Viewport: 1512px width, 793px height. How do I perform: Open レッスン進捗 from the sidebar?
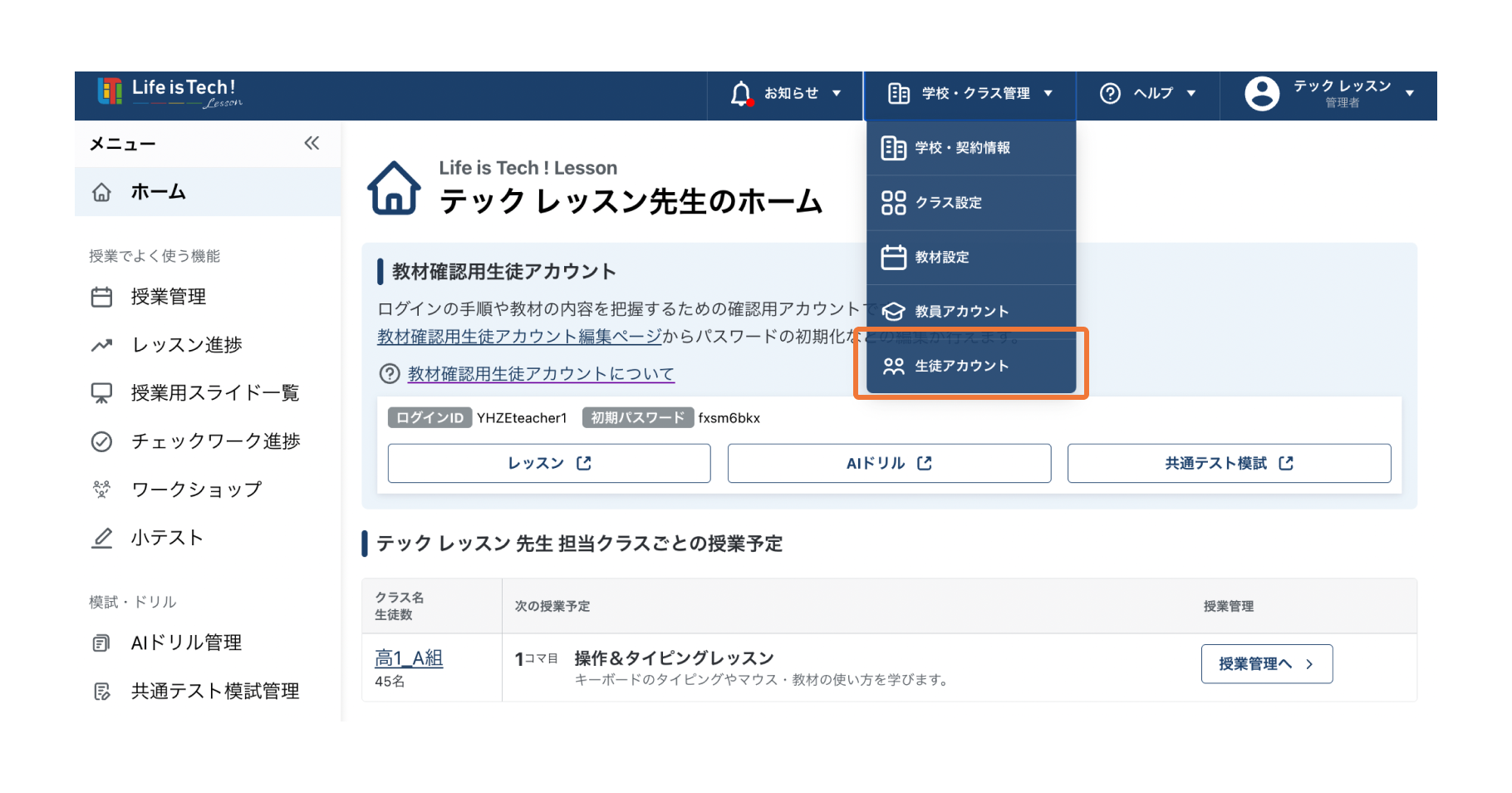[186, 345]
